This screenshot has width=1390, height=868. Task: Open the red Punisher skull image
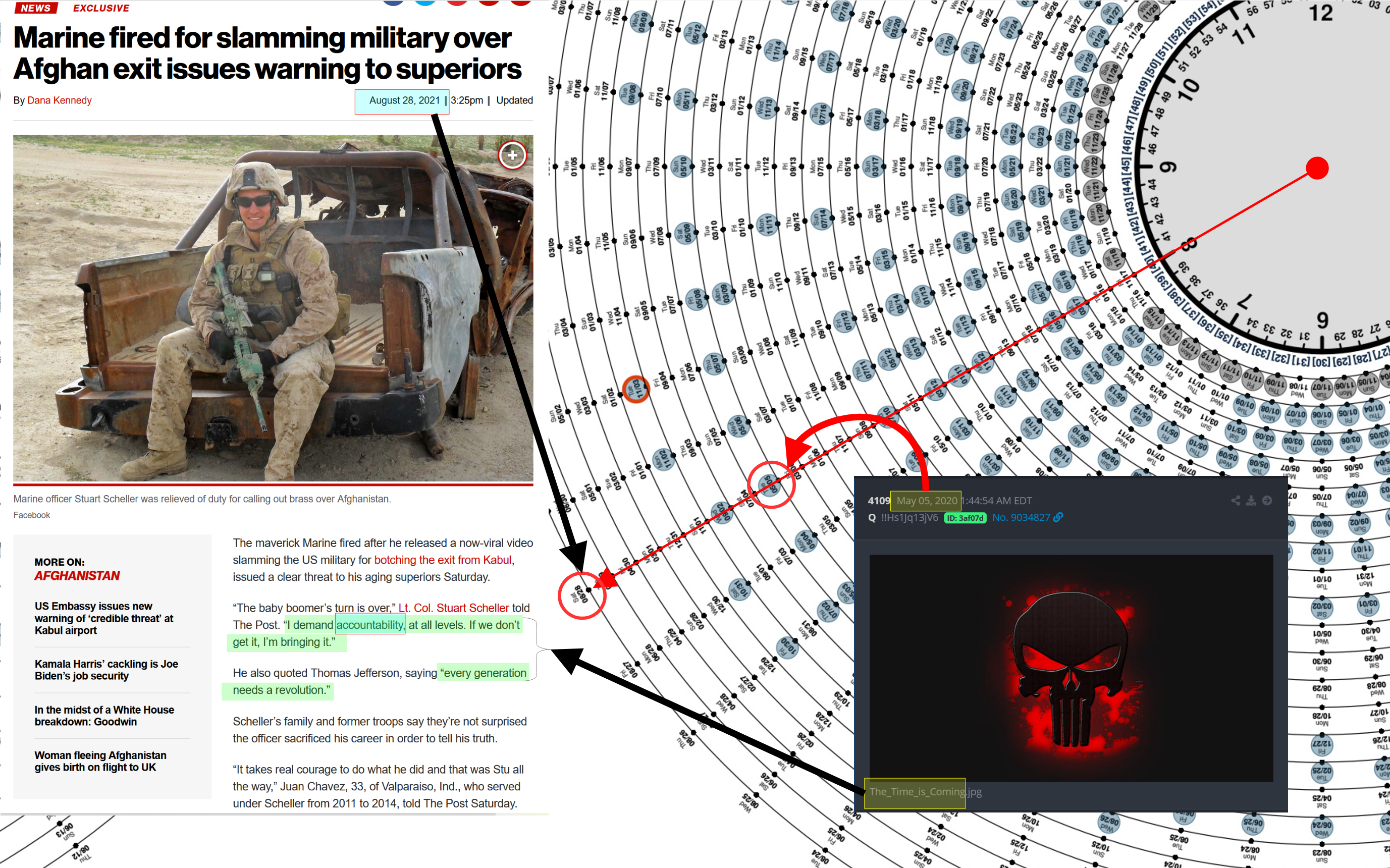[x=1071, y=668]
